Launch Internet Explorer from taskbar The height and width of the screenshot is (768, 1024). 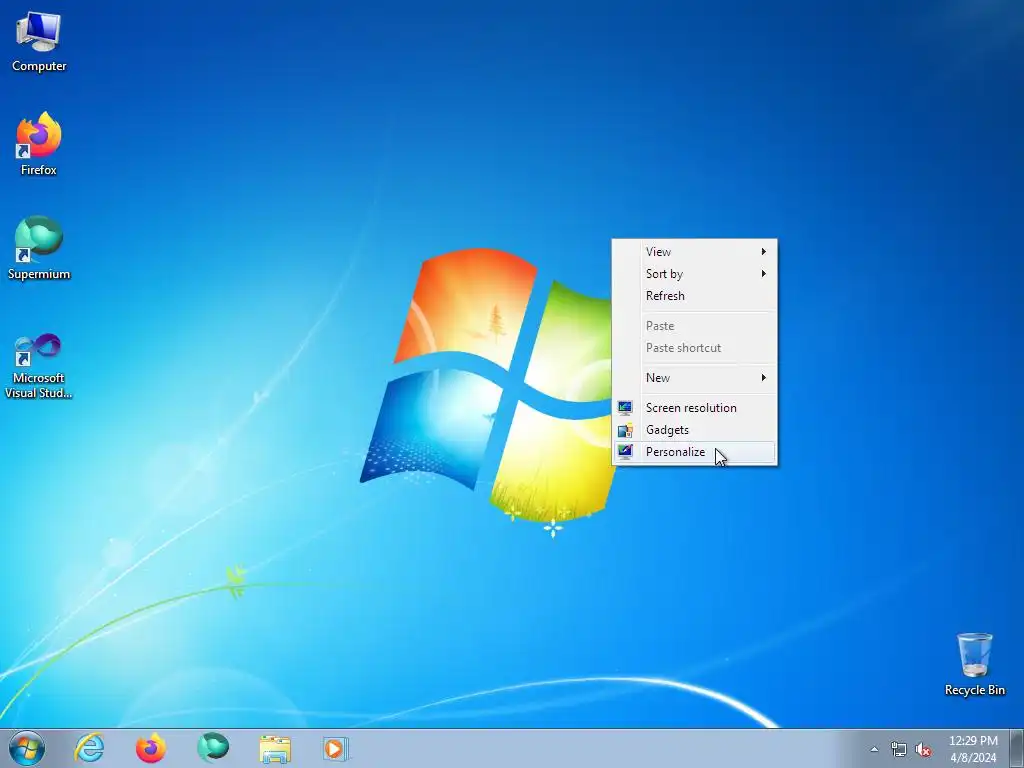pos(89,748)
